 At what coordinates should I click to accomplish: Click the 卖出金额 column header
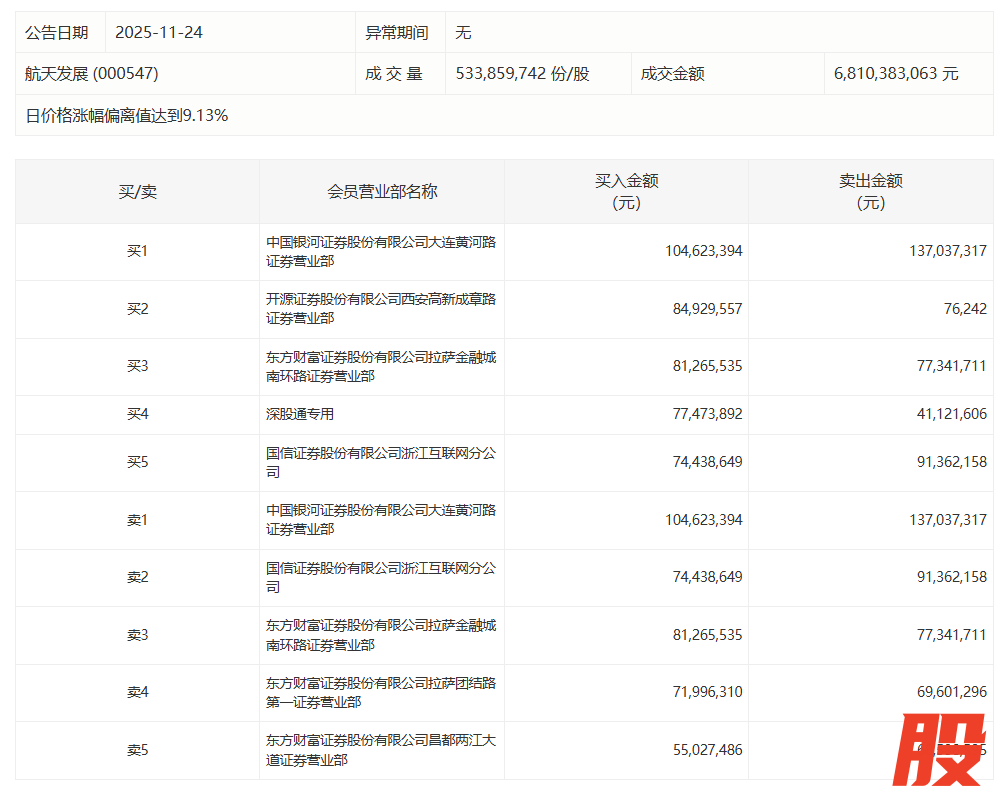click(870, 191)
